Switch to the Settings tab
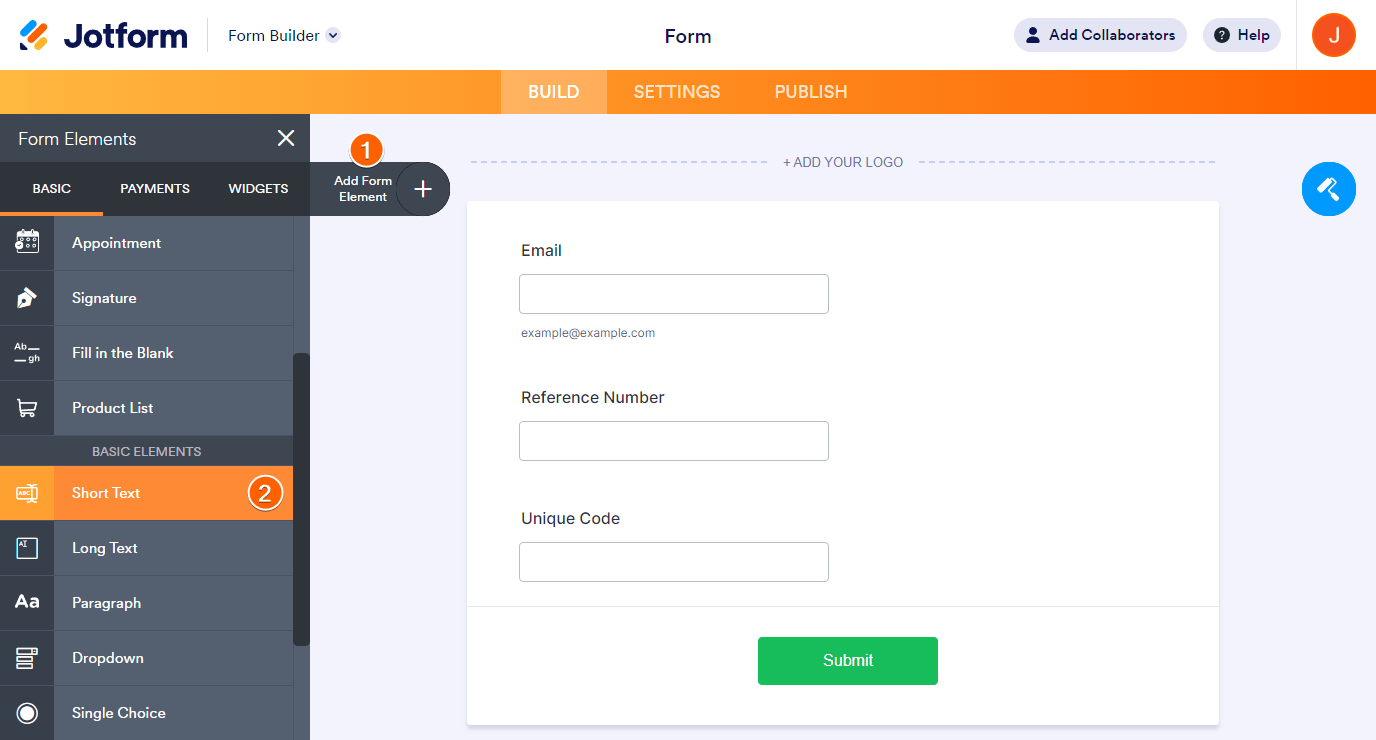This screenshot has width=1376, height=740. [x=677, y=92]
